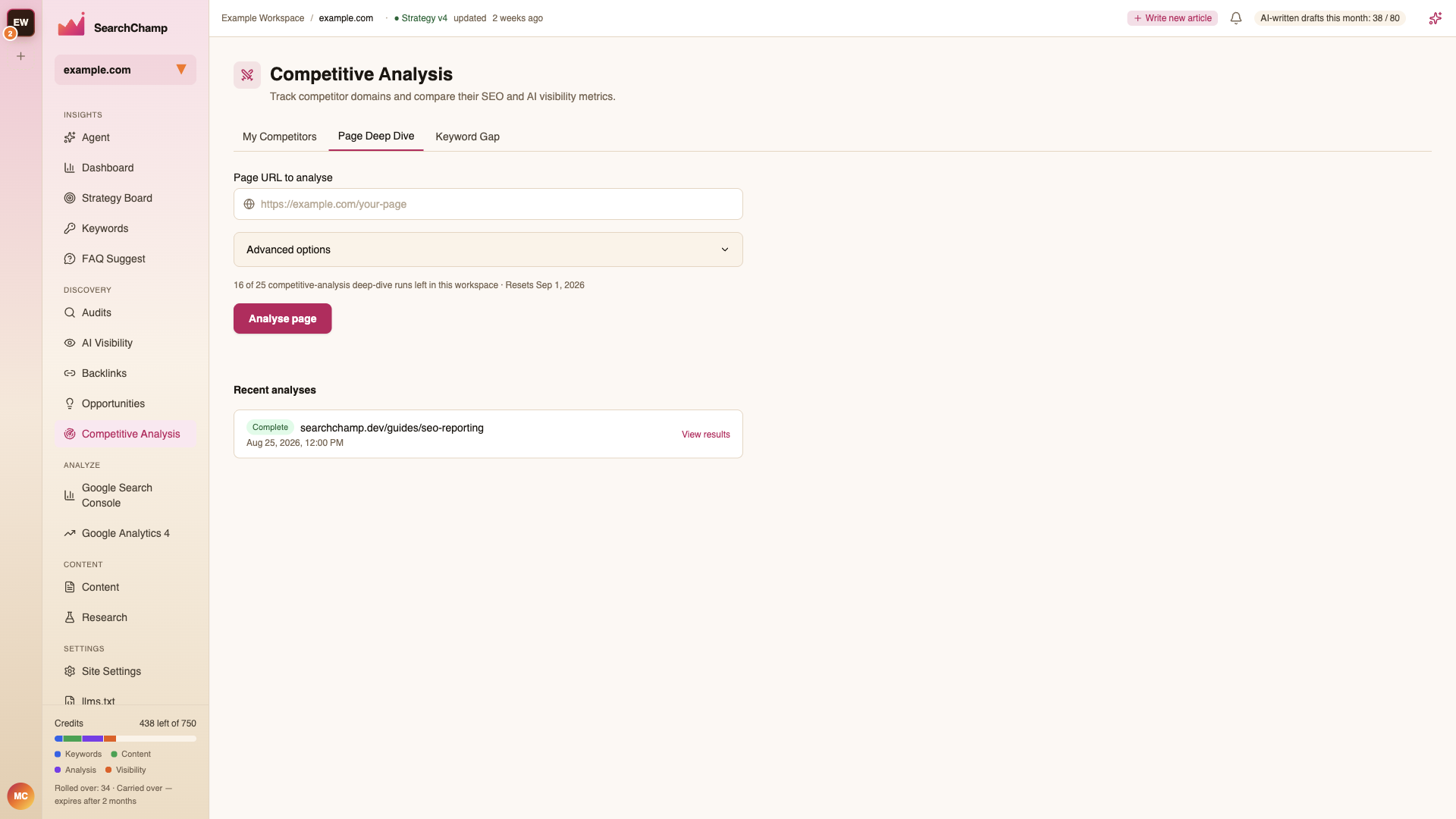Open the EW workspace avatar
The width and height of the screenshot is (1456, 819).
(x=21, y=23)
